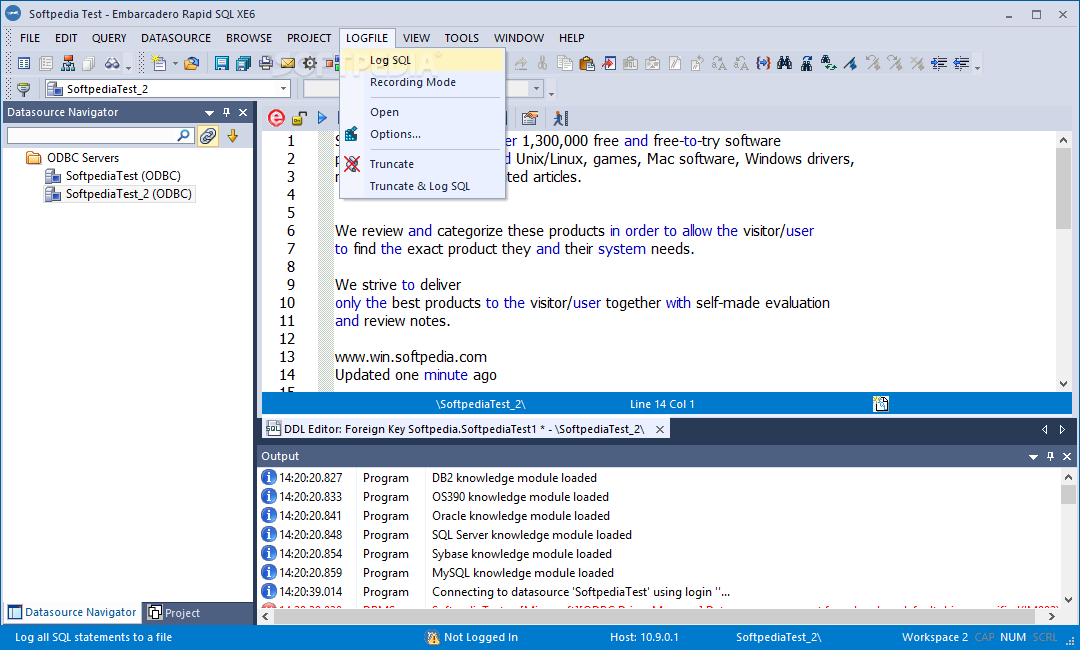Screen dimensions: 1080x650
Task: Click the magnifier search icon in Datasource Navigator
Action: [184, 136]
